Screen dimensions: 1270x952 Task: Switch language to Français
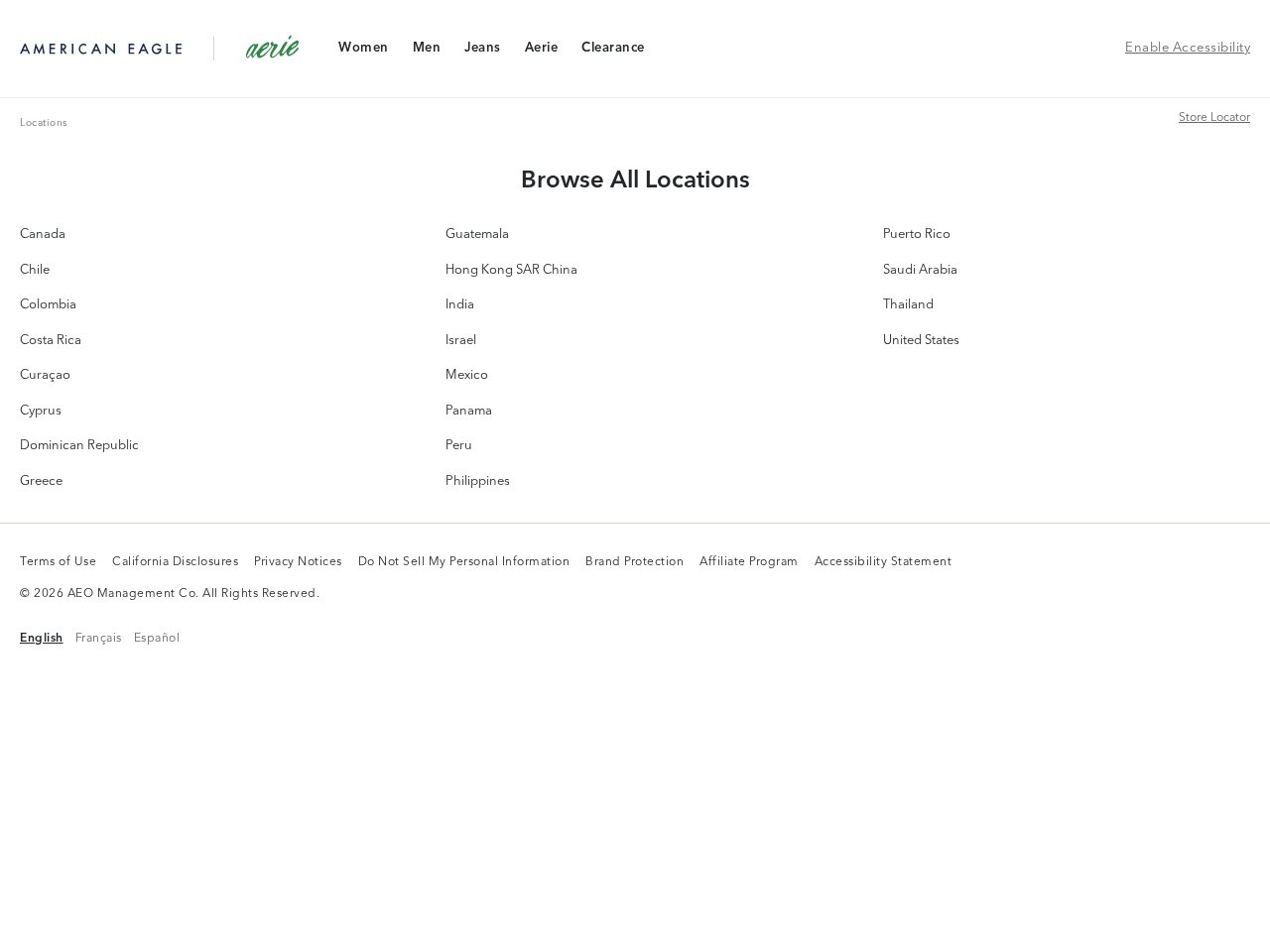click(98, 638)
